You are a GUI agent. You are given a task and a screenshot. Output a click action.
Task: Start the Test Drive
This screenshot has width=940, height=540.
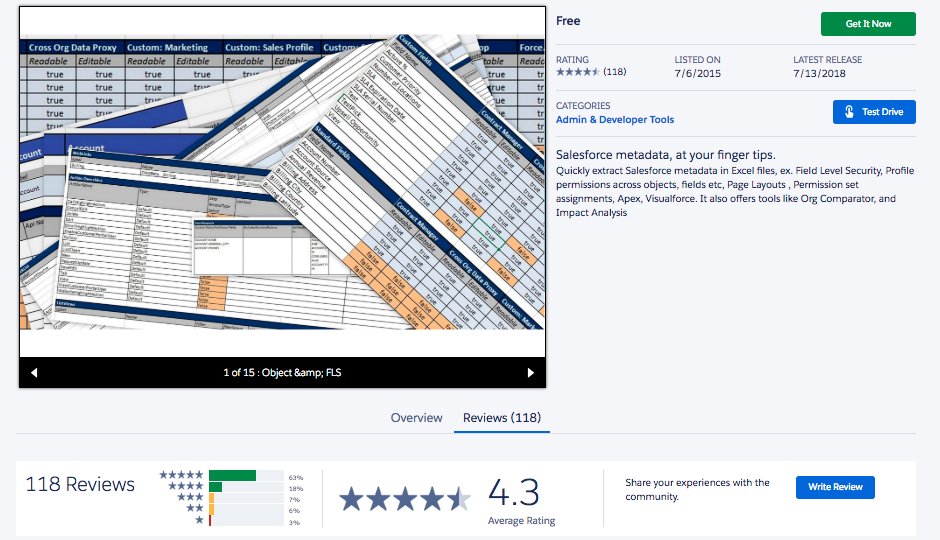[x=874, y=112]
